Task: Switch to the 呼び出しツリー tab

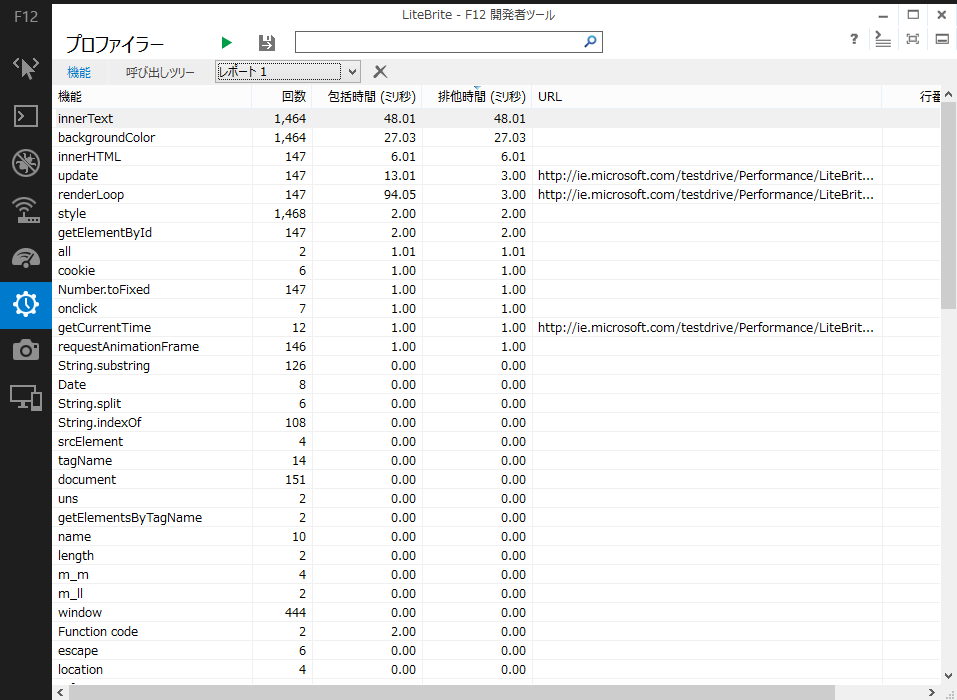Action: (x=160, y=73)
